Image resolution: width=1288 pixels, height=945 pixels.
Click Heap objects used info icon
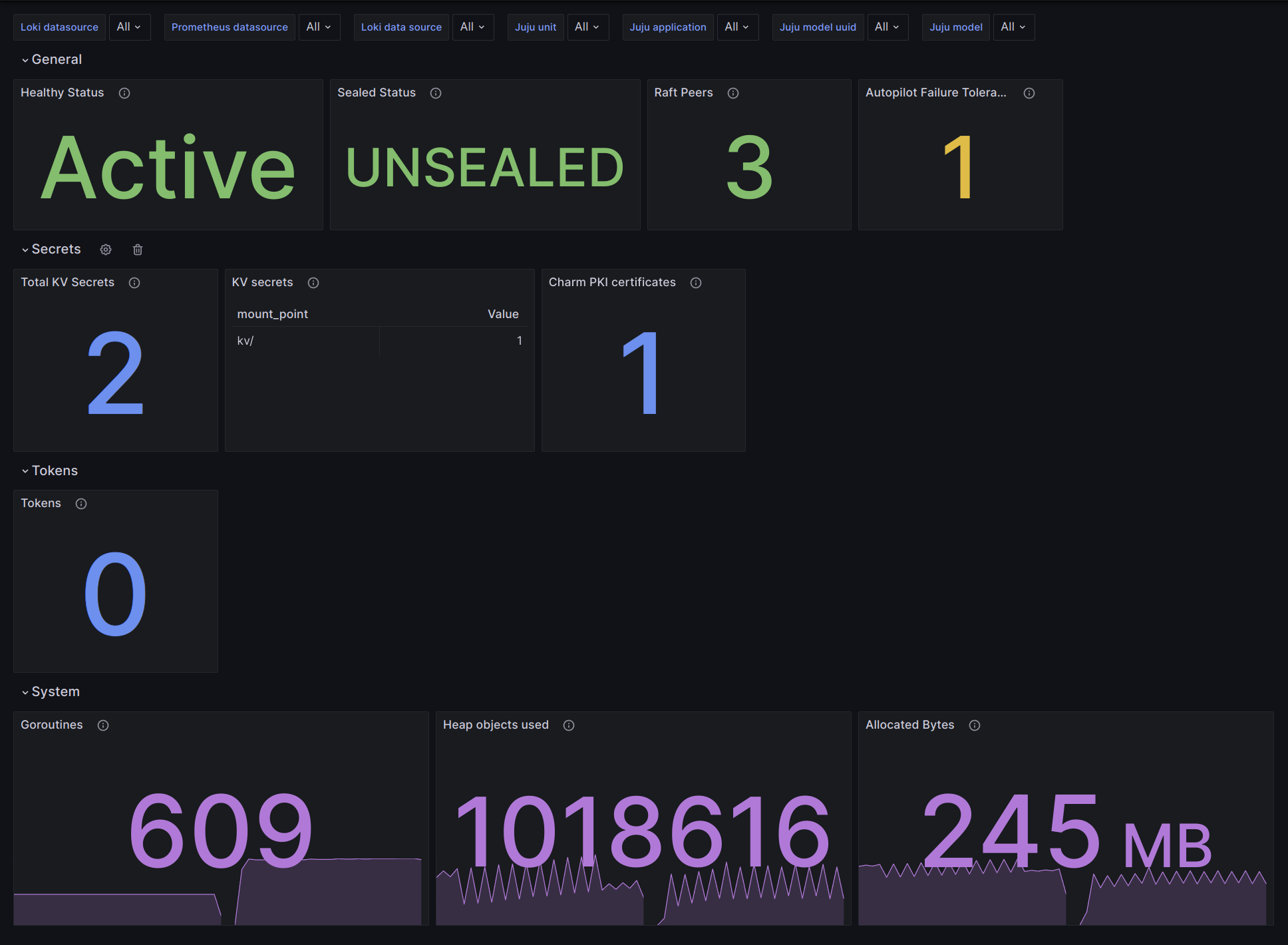click(x=569, y=725)
